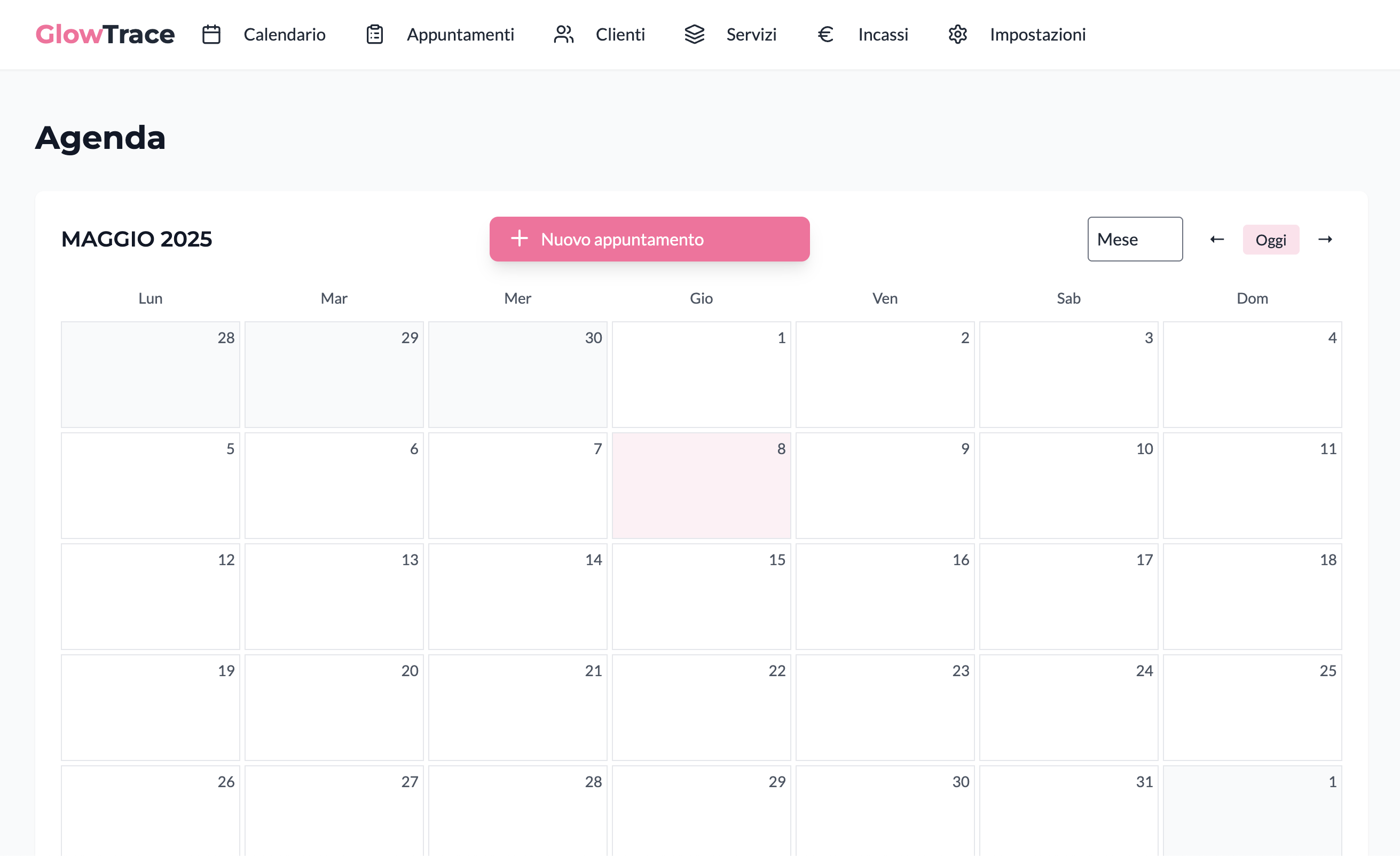Go to previous month with the left arrow
The width and height of the screenshot is (1400, 856).
click(1217, 239)
